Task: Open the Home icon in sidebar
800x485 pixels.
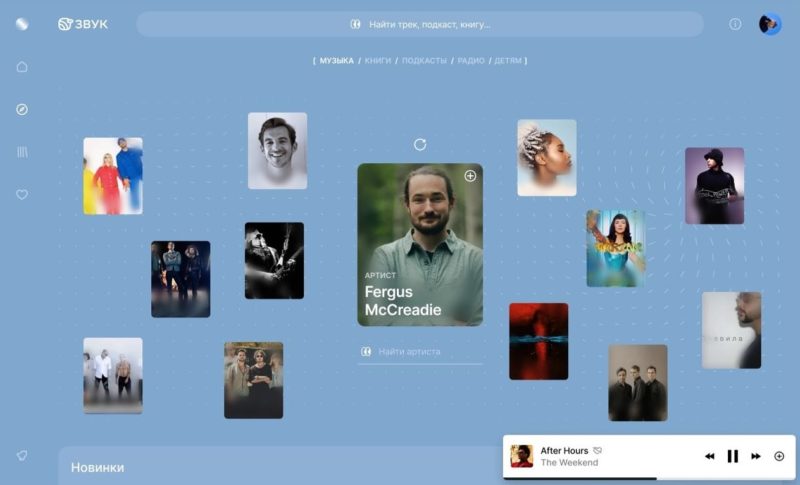Action: 22,67
